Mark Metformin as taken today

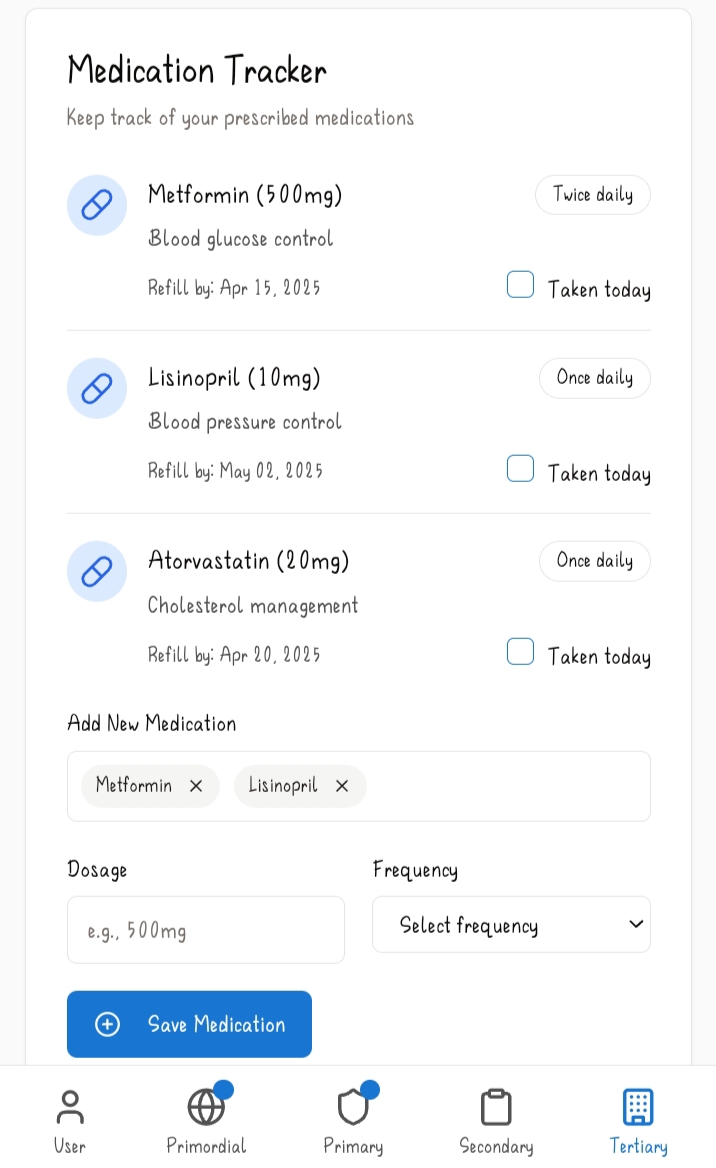520,285
